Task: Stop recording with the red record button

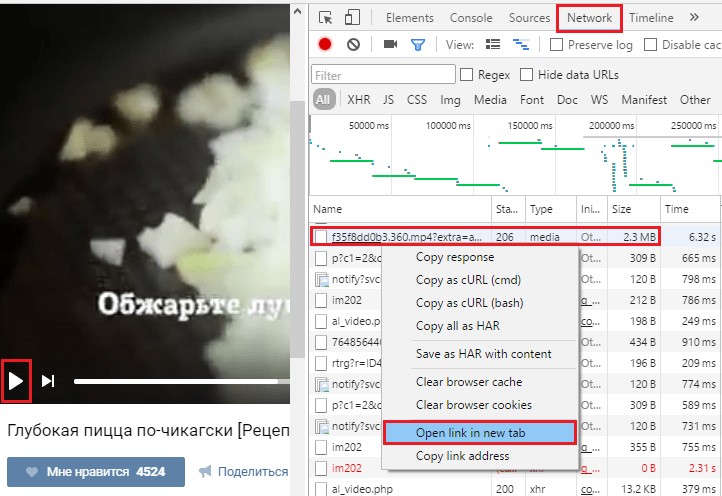Action: click(325, 44)
